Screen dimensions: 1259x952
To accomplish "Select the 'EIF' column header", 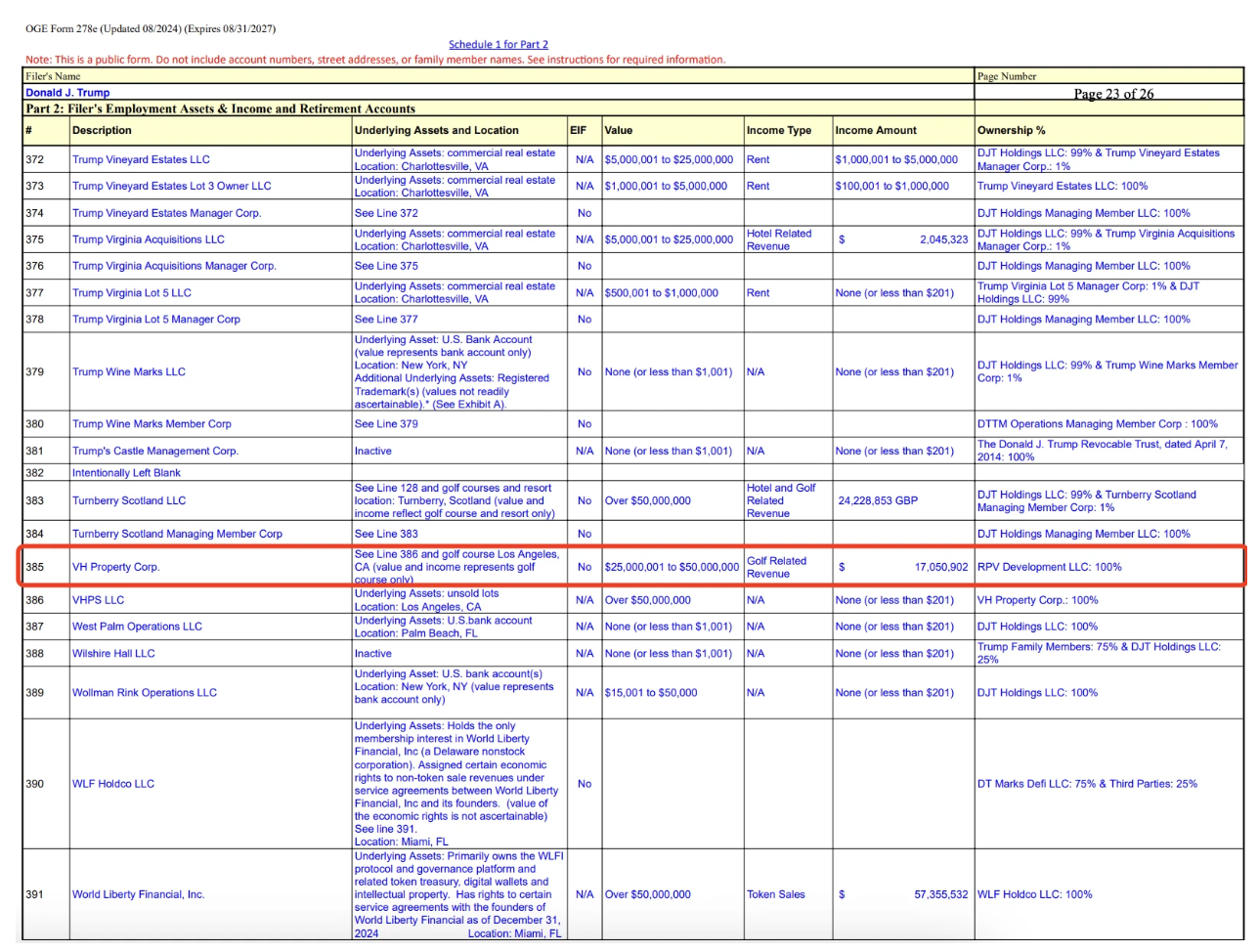I will coord(578,130).
